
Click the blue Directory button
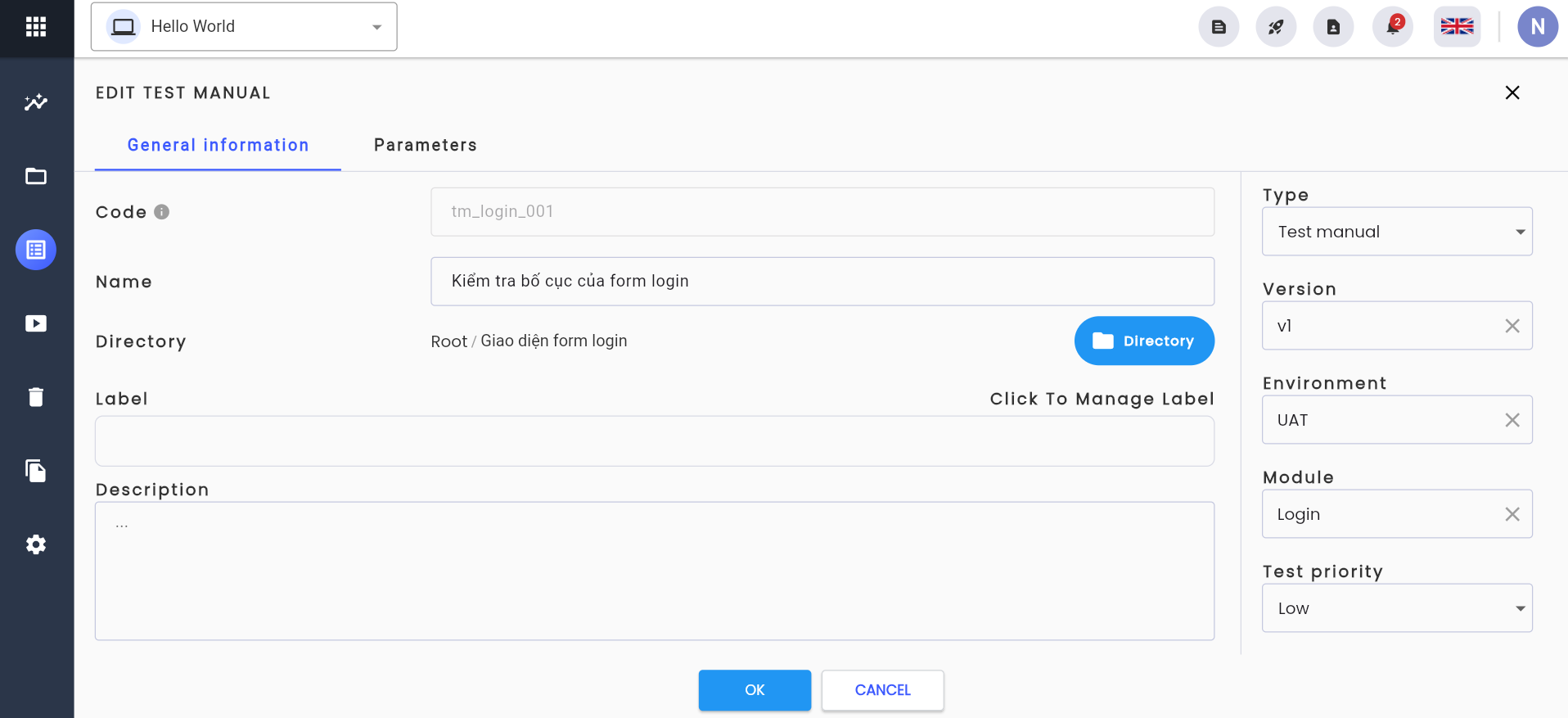pyautogui.click(x=1144, y=341)
